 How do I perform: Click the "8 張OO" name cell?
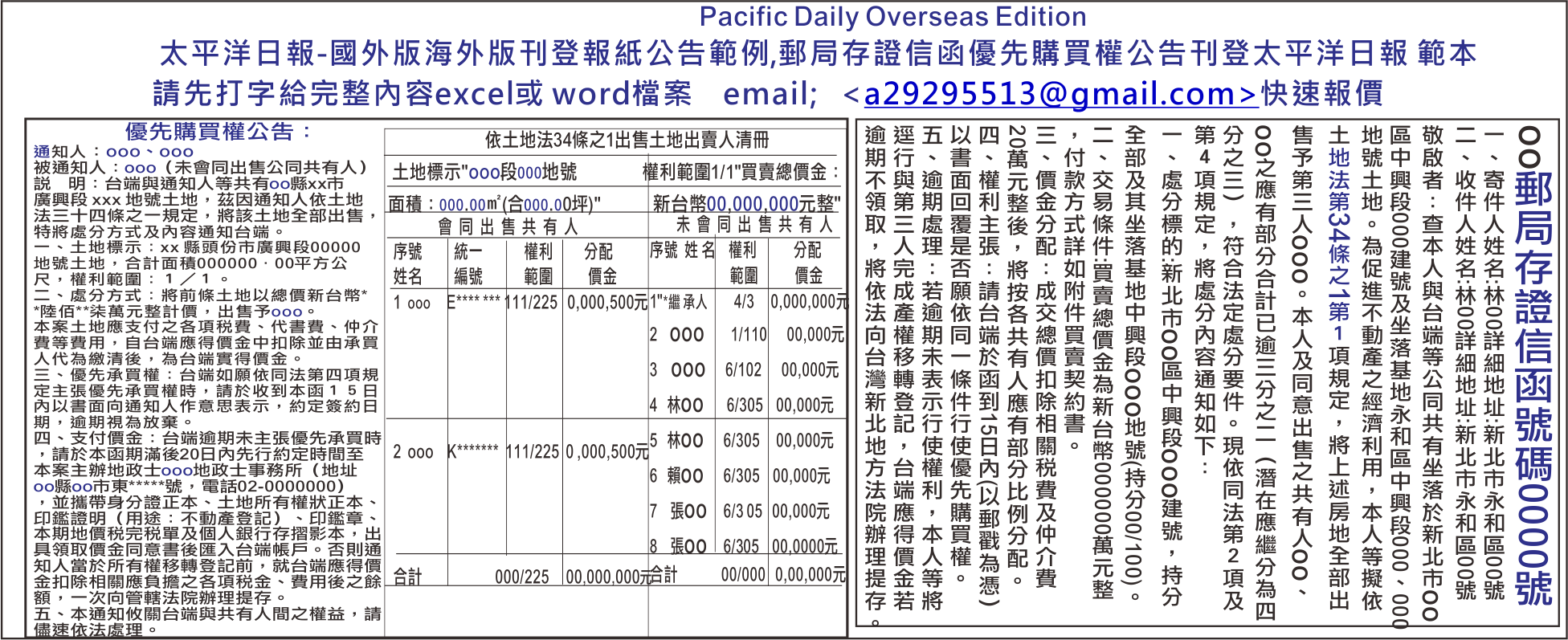coord(678,547)
